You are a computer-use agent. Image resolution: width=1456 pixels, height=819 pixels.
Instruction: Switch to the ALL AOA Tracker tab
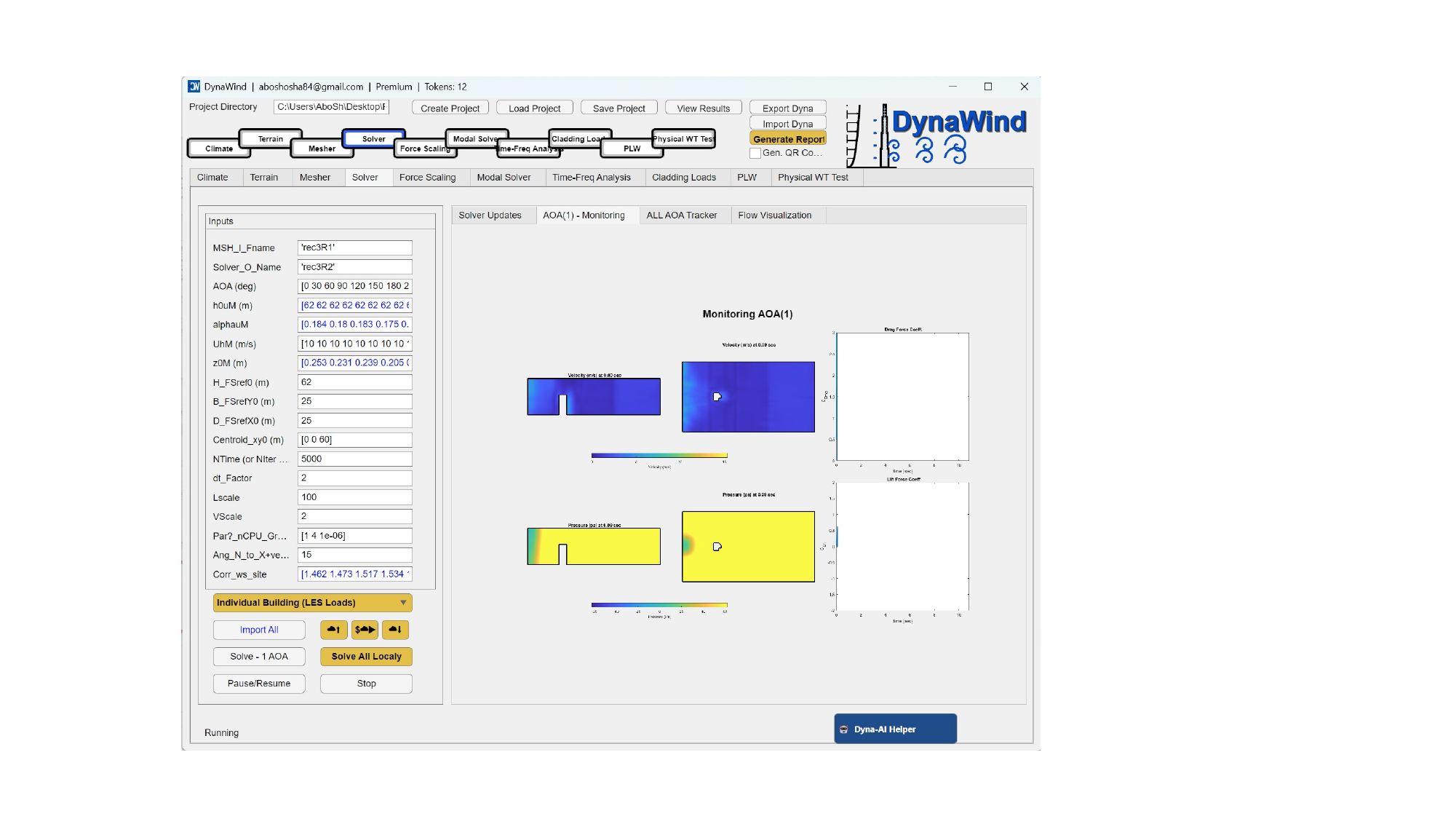[681, 215]
